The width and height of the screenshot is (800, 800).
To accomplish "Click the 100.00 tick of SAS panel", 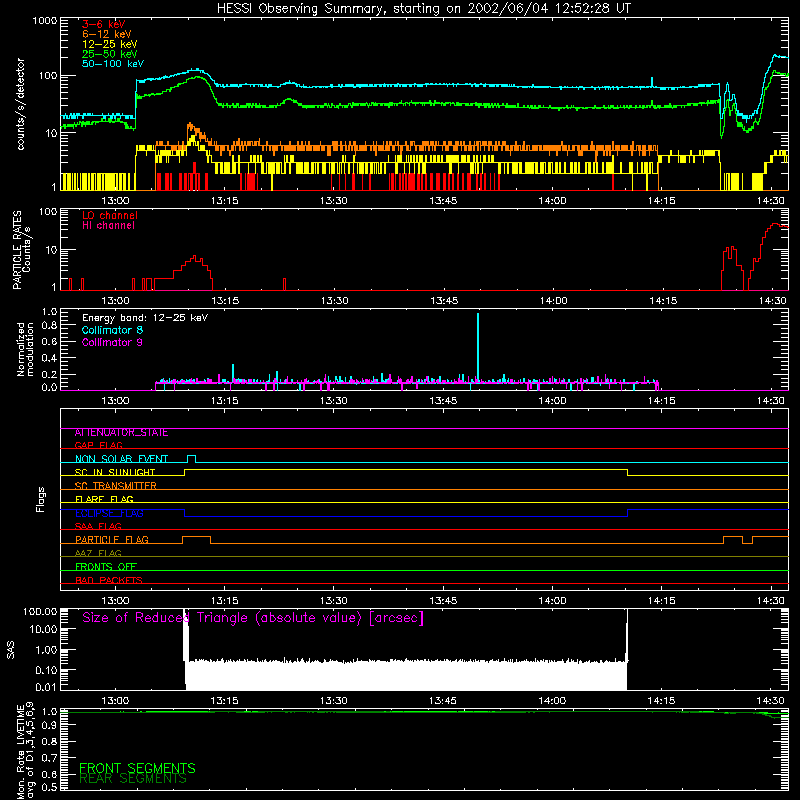I will coord(40,612).
